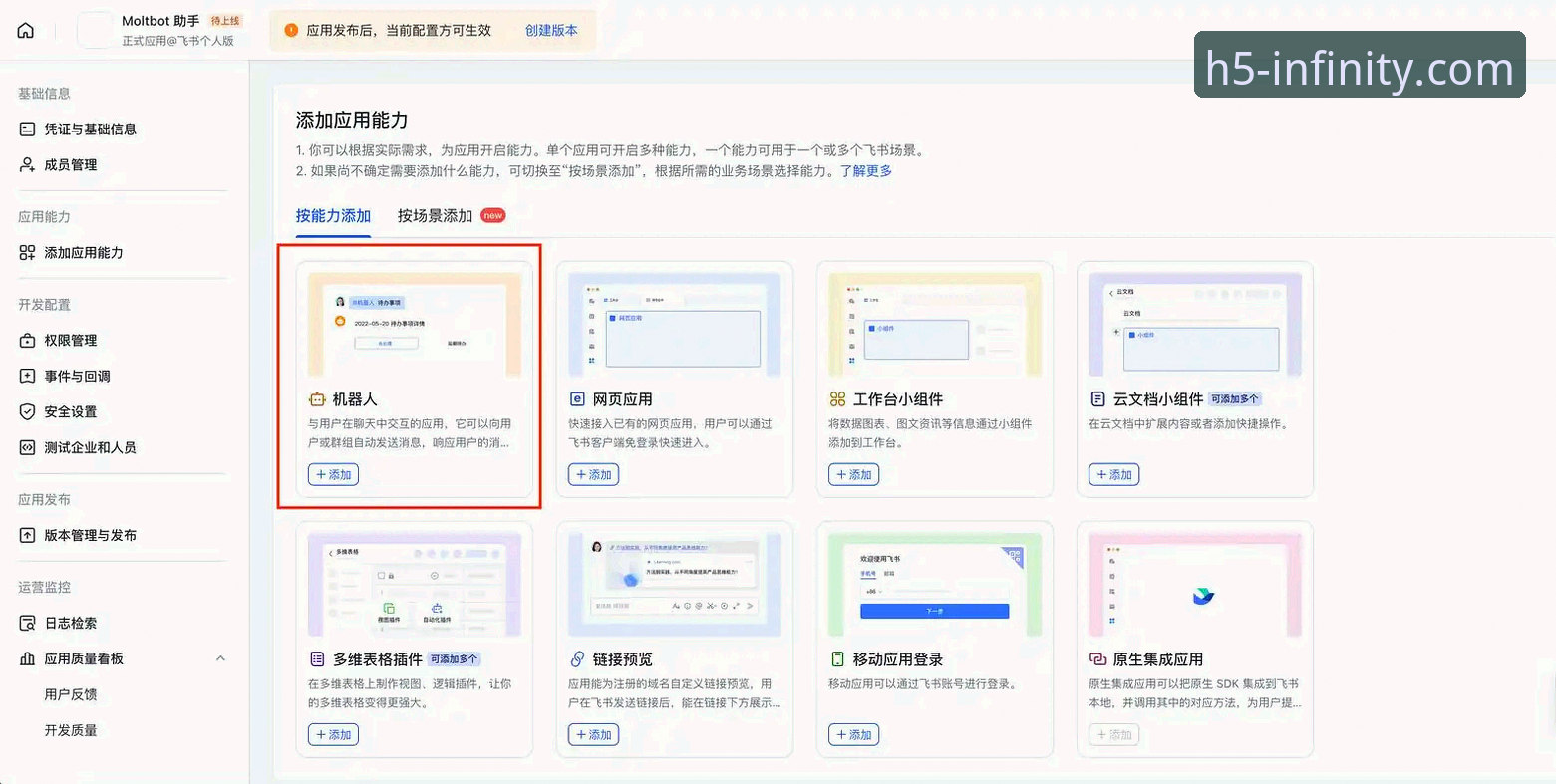
Task: Click the 了解更多 link
Action: pos(866,171)
